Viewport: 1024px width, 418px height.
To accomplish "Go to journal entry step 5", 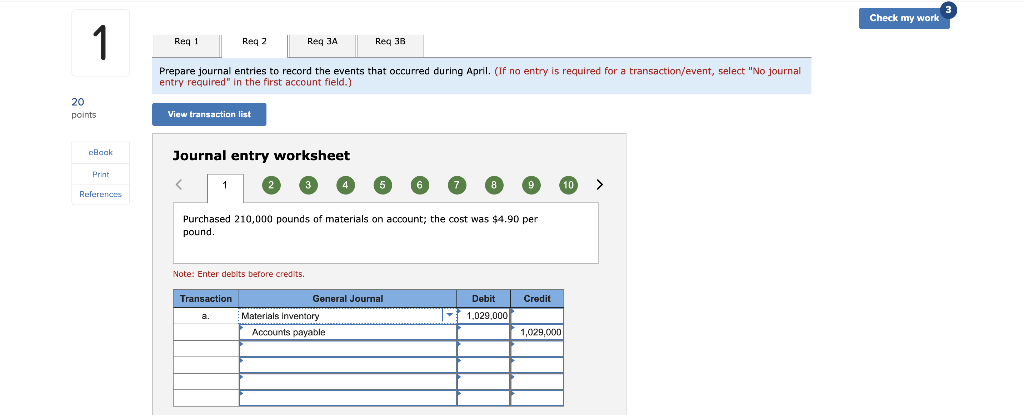I will point(382,185).
